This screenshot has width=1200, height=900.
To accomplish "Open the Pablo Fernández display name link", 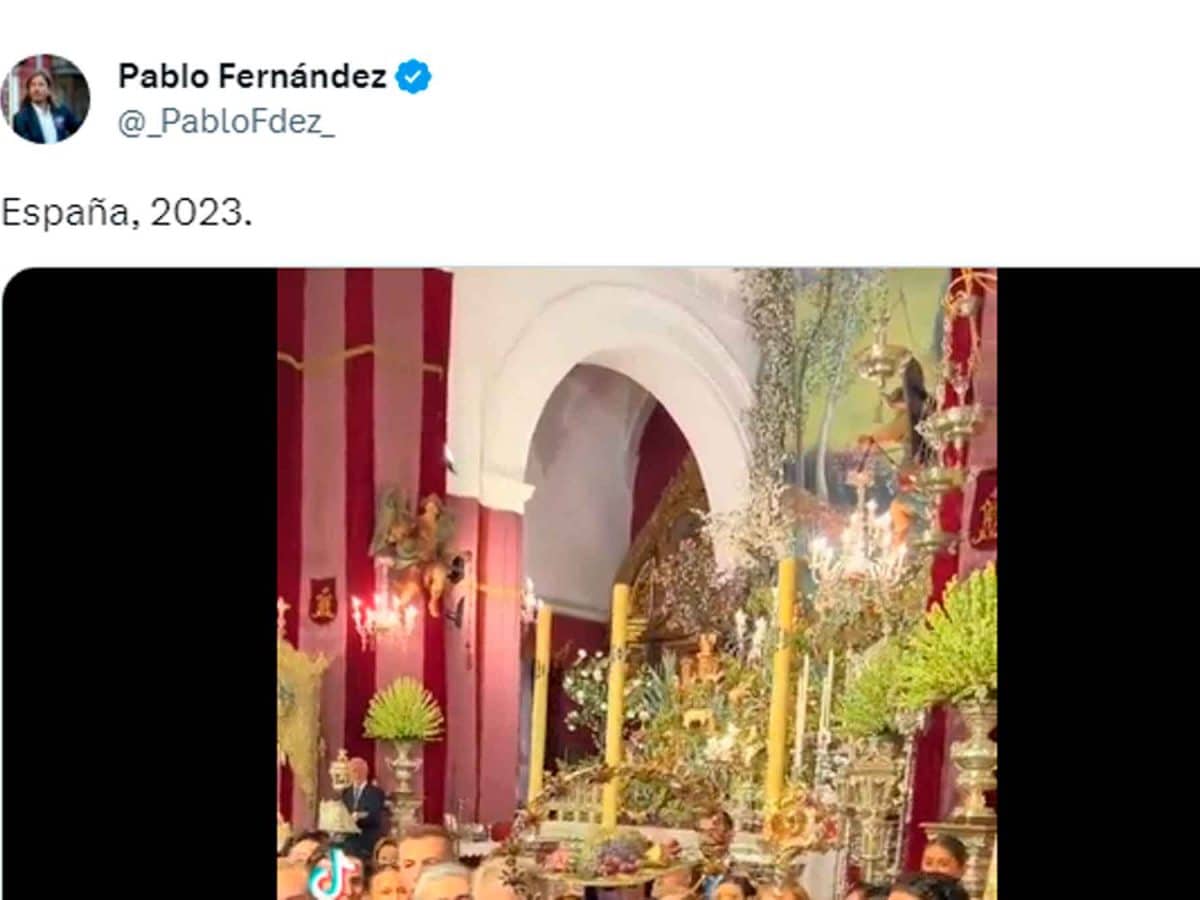I will 252,76.
